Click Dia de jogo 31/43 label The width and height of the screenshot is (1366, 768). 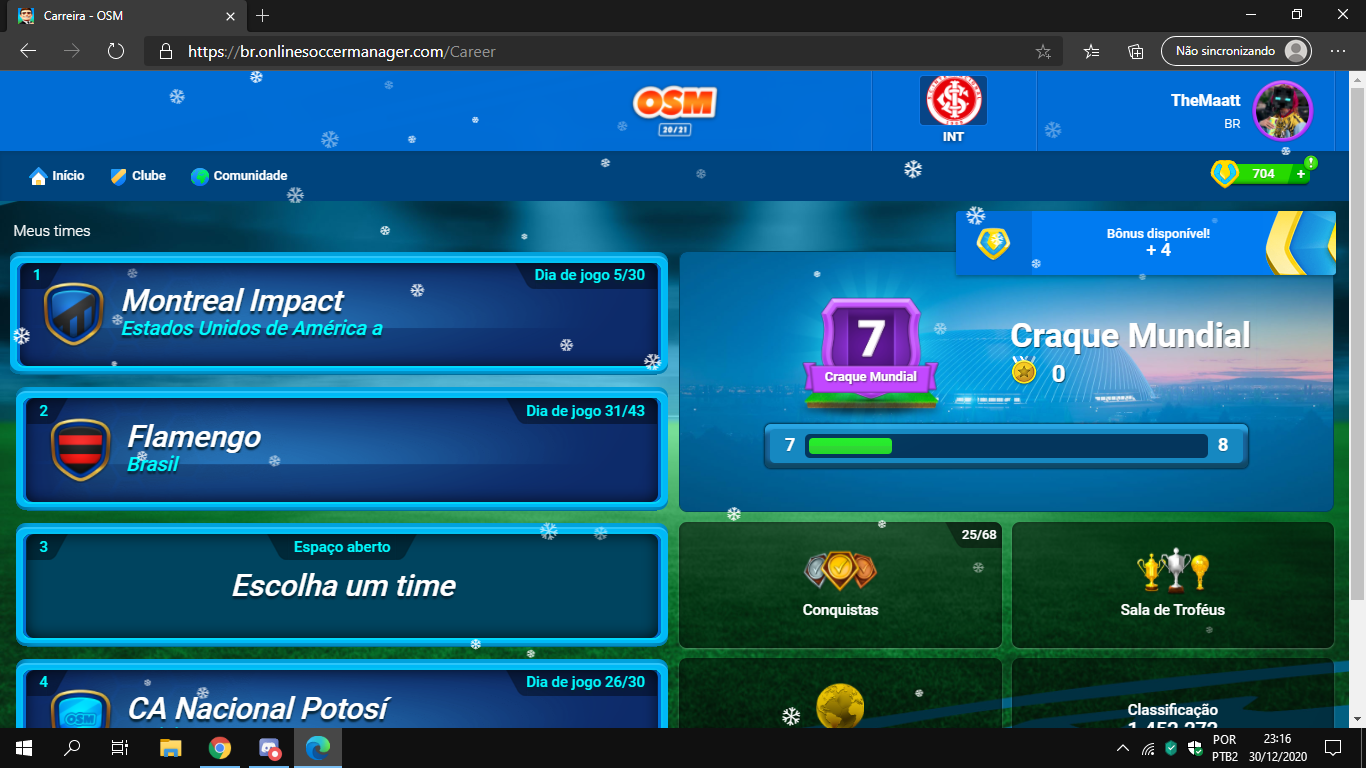(x=586, y=411)
